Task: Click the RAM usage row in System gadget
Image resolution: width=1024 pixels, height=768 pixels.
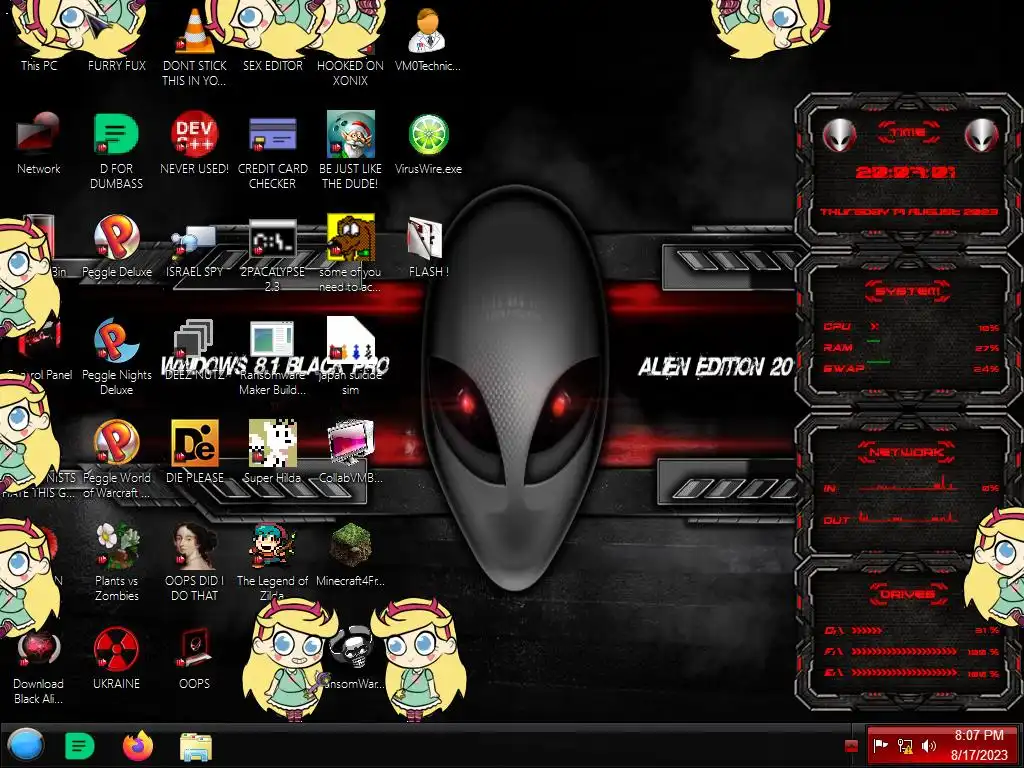Action: click(x=911, y=347)
